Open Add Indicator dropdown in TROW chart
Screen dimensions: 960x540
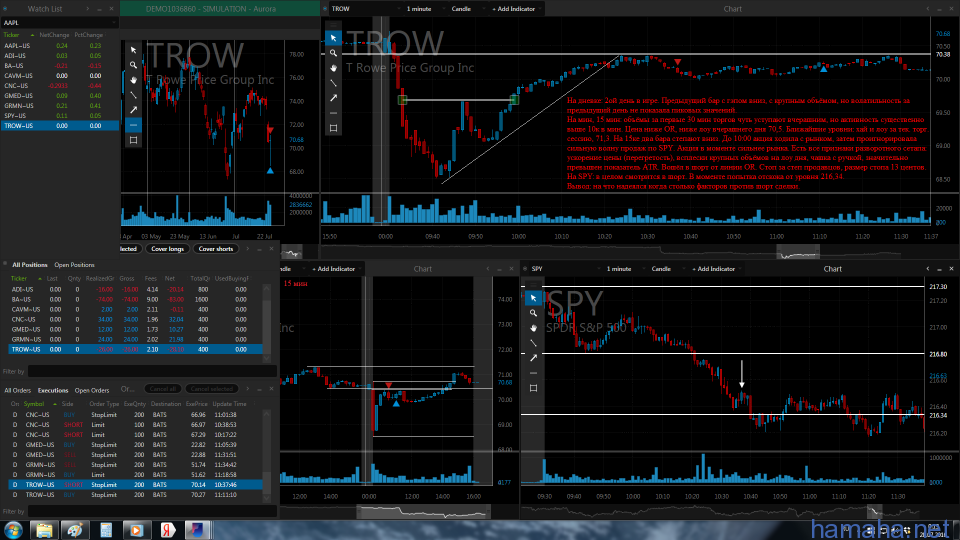(x=516, y=9)
